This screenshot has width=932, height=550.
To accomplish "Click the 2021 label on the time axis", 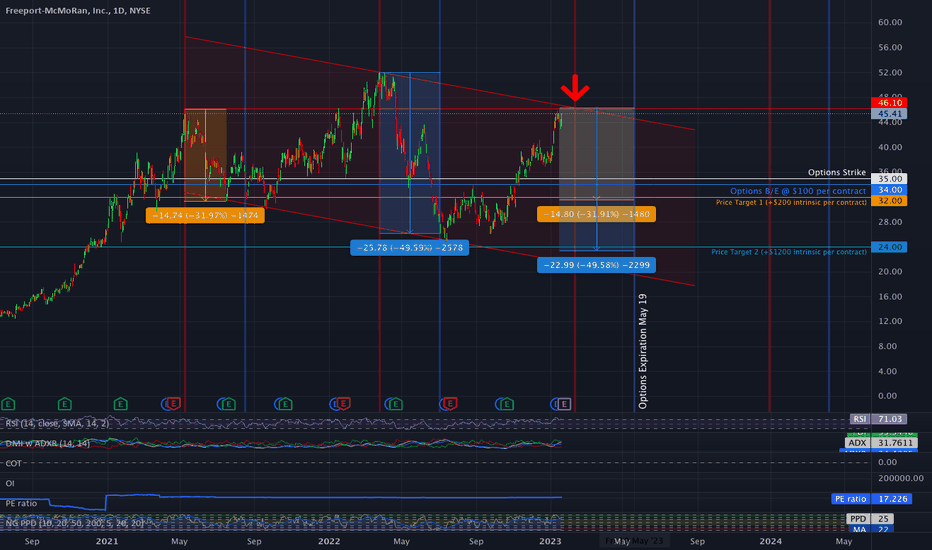I will (107, 541).
